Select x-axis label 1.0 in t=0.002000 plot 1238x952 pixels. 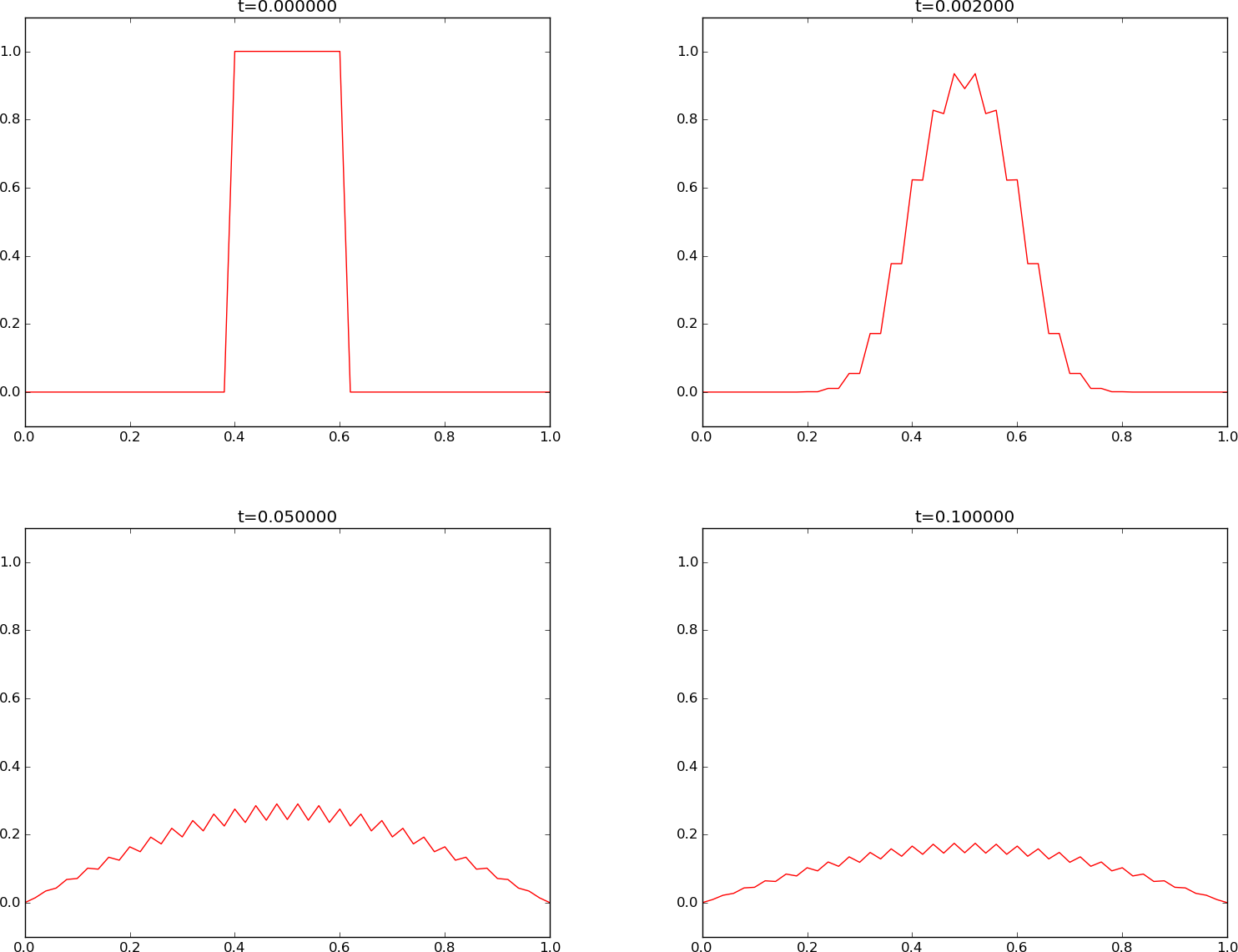(1225, 436)
